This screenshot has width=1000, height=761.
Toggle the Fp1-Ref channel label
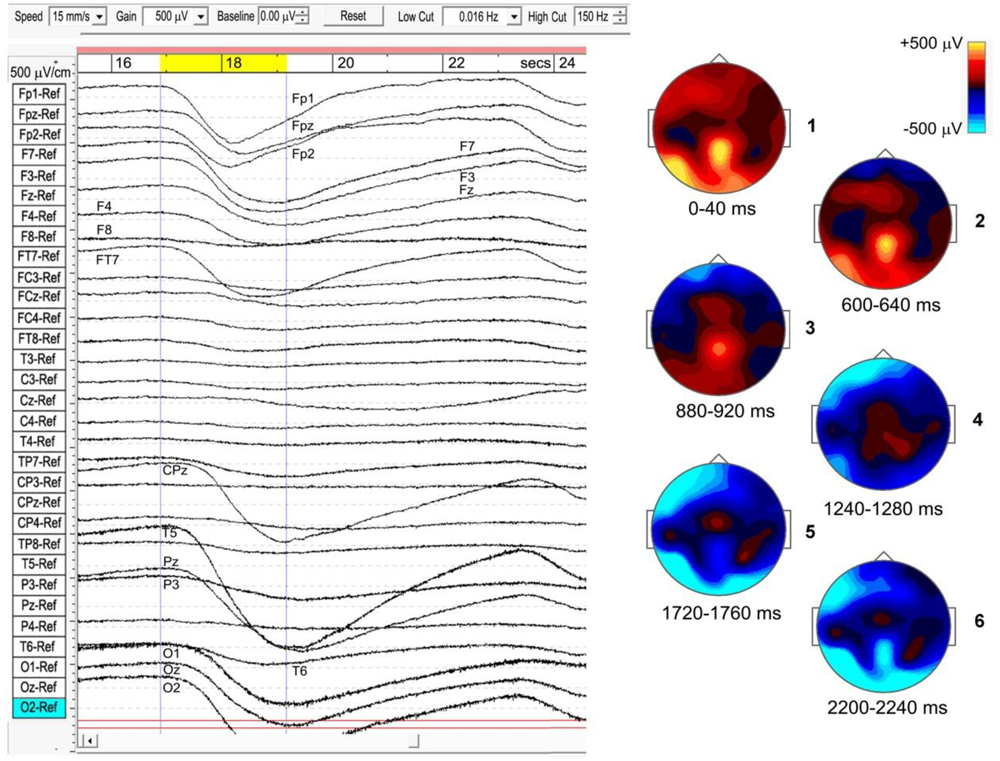tap(38, 92)
